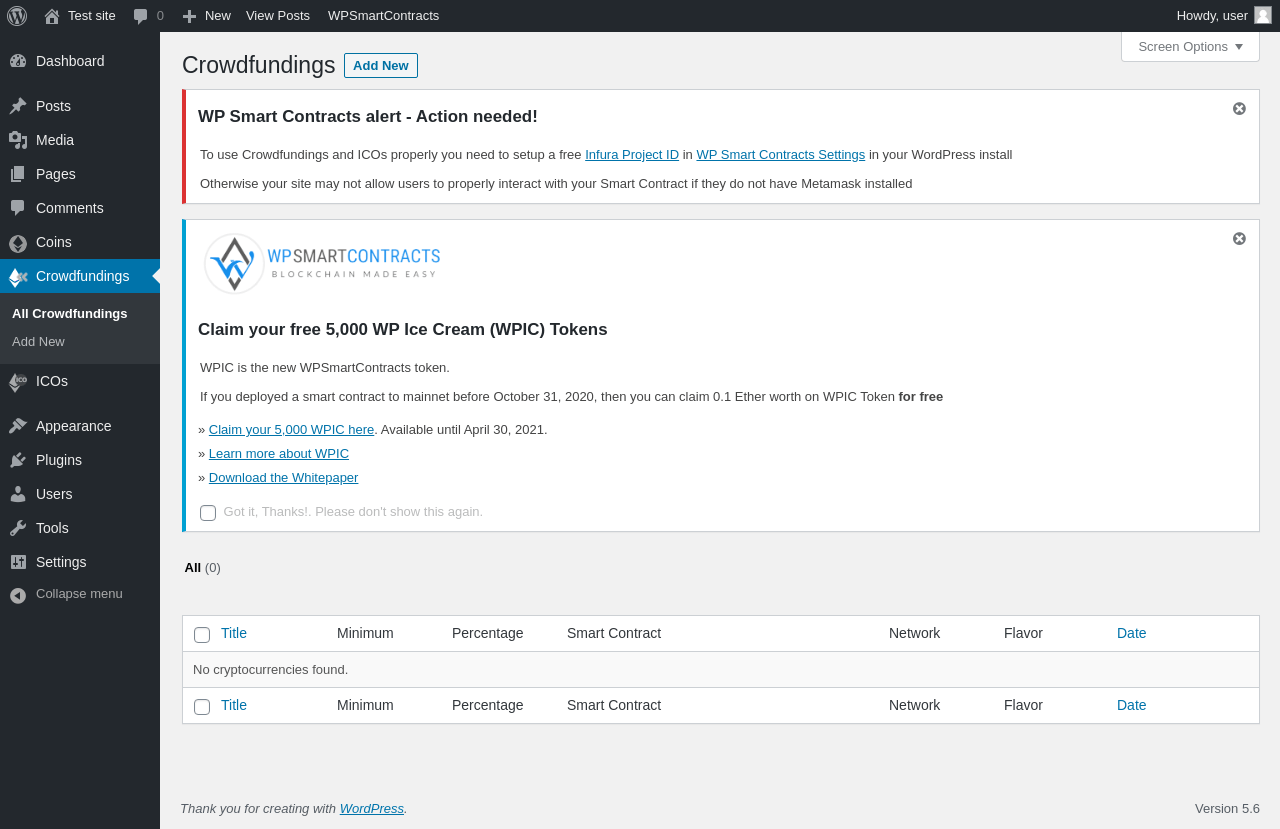Open the comments bubble icon in admin bar
This screenshot has height=829, width=1280.
click(141, 16)
